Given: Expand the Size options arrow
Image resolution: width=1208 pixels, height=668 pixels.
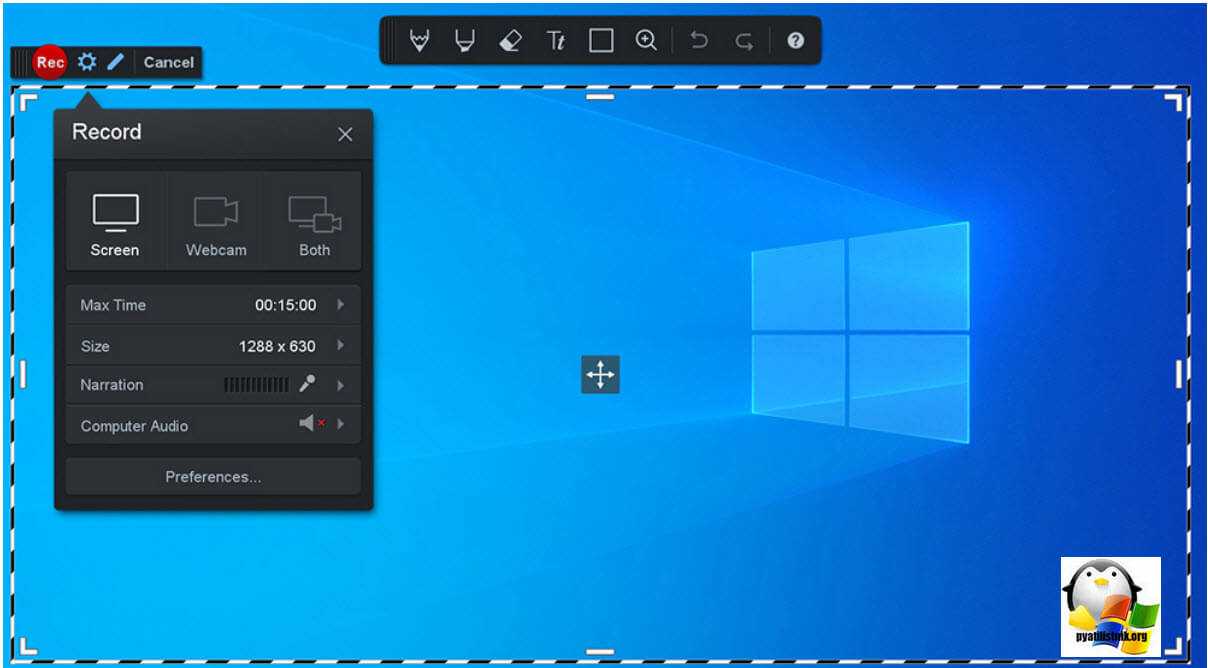Looking at the screenshot, I should click(x=341, y=346).
